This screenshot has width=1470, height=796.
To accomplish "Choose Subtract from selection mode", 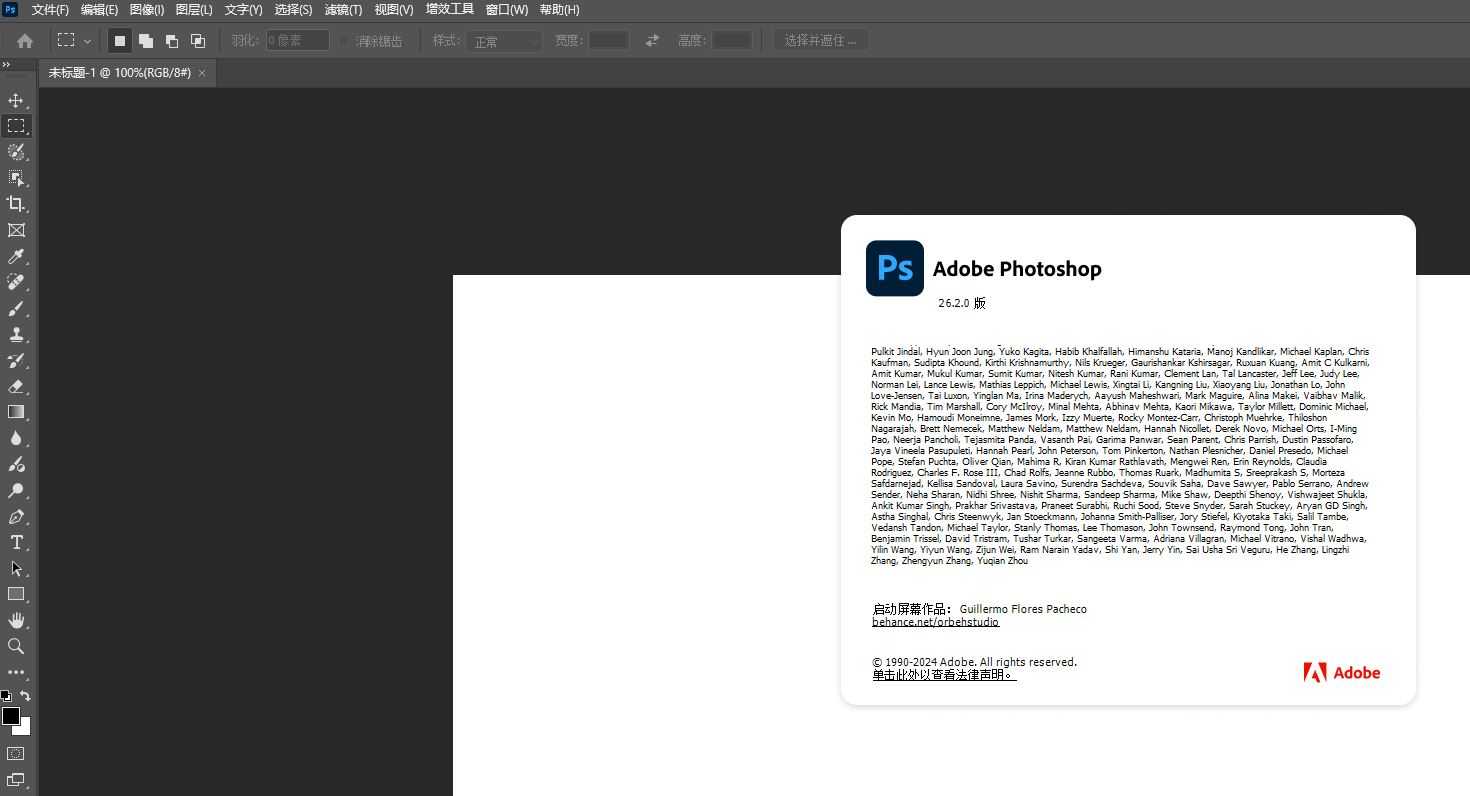I will click(x=172, y=41).
